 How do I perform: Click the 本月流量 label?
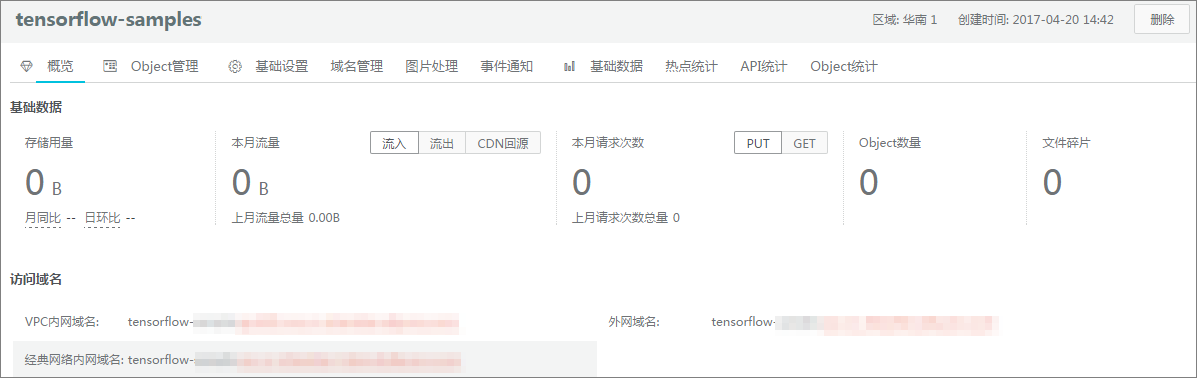click(256, 143)
